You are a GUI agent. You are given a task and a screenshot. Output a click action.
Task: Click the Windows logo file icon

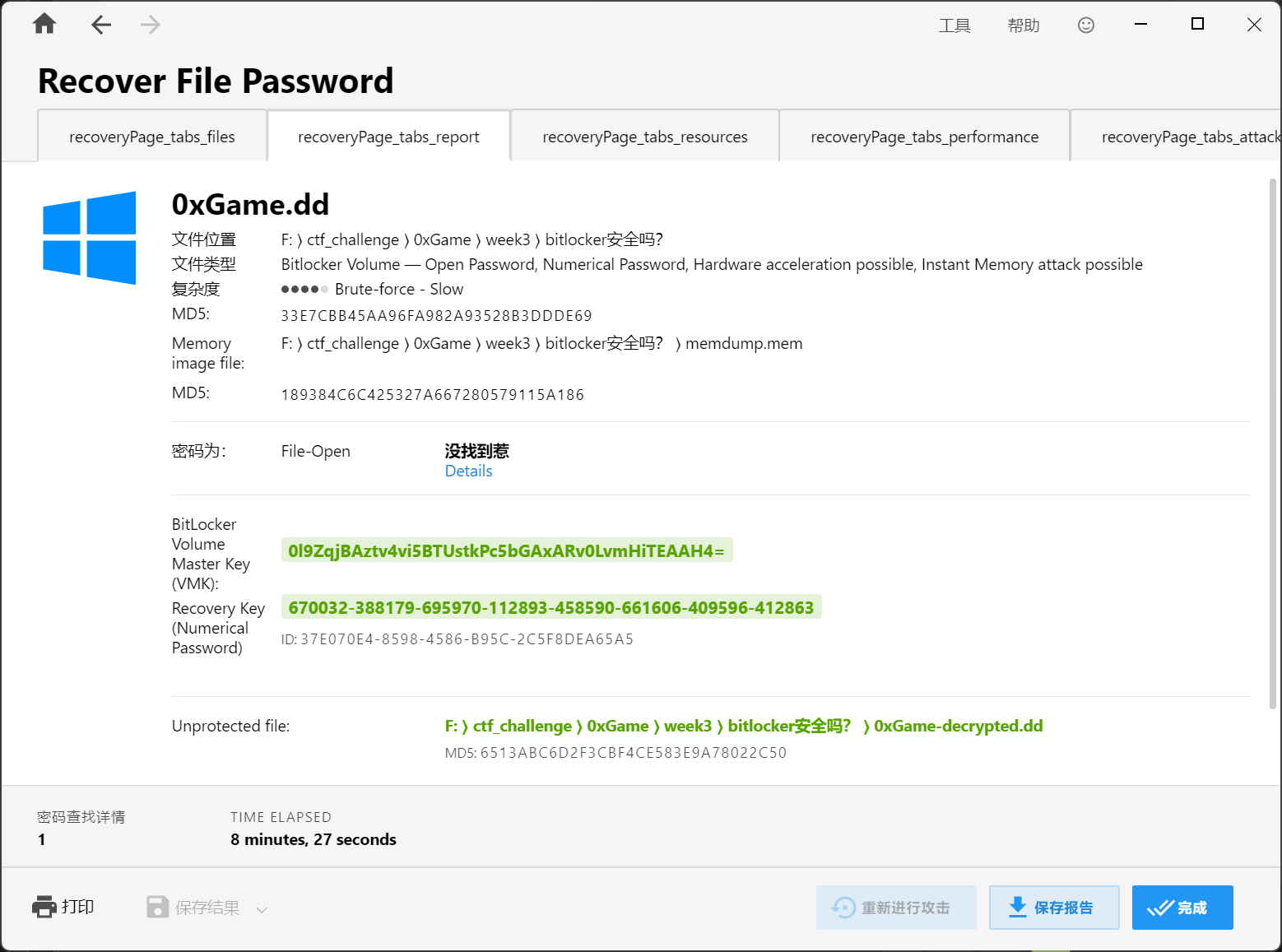[x=90, y=239]
